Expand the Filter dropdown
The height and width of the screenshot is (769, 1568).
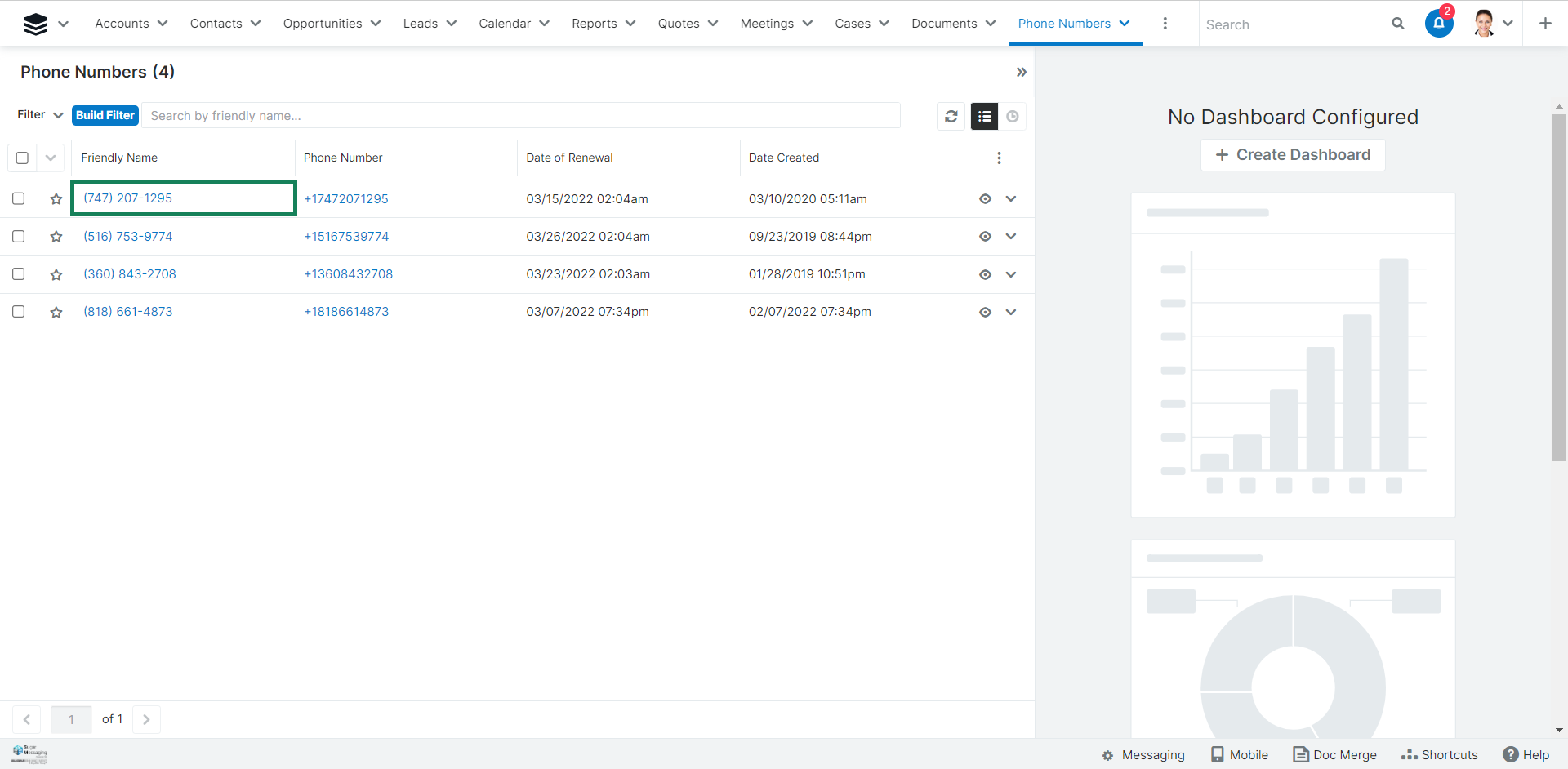click(x=40, y=115)
